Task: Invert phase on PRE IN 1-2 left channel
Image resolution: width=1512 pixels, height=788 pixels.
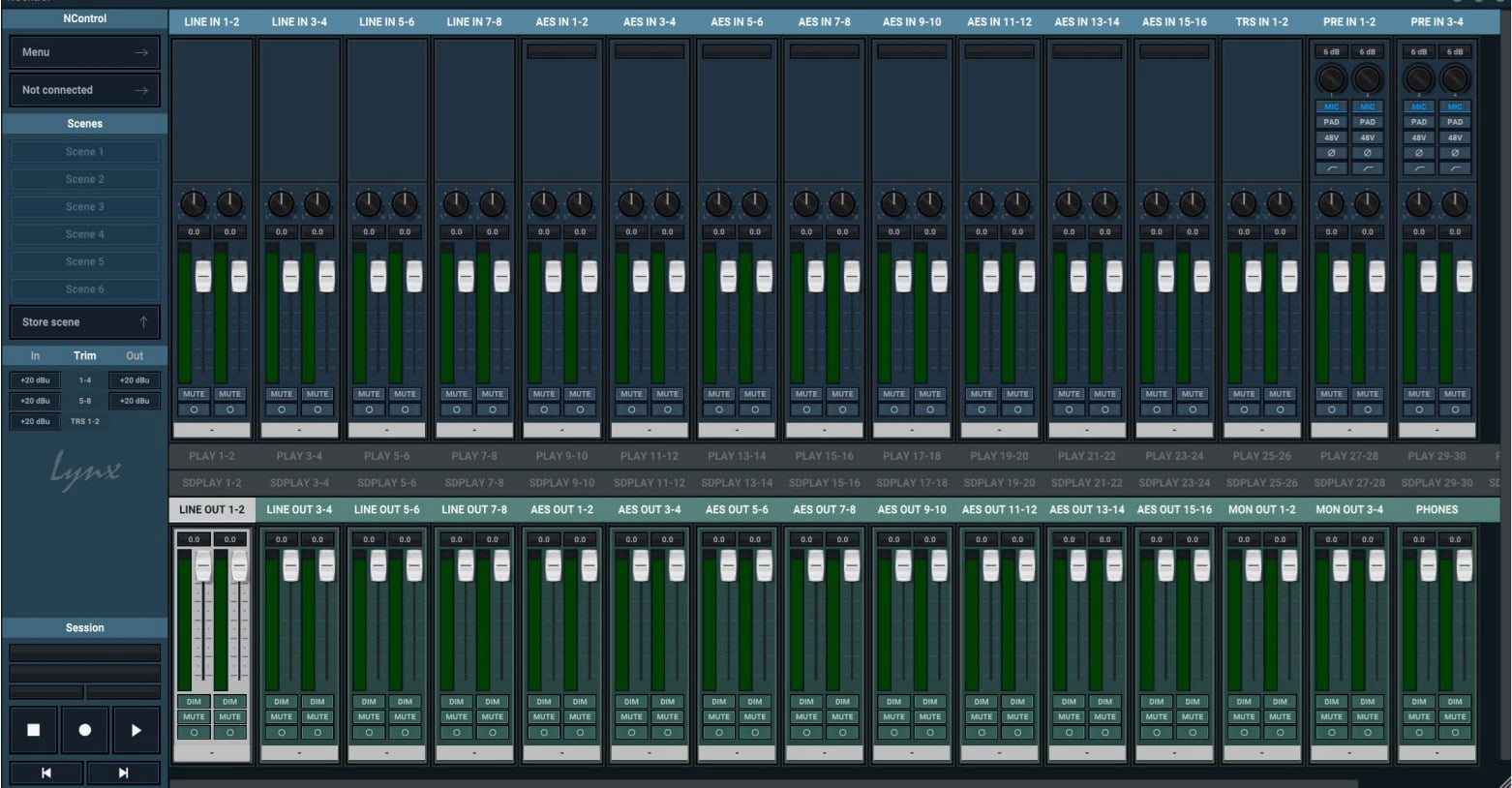Action: 1331,153
